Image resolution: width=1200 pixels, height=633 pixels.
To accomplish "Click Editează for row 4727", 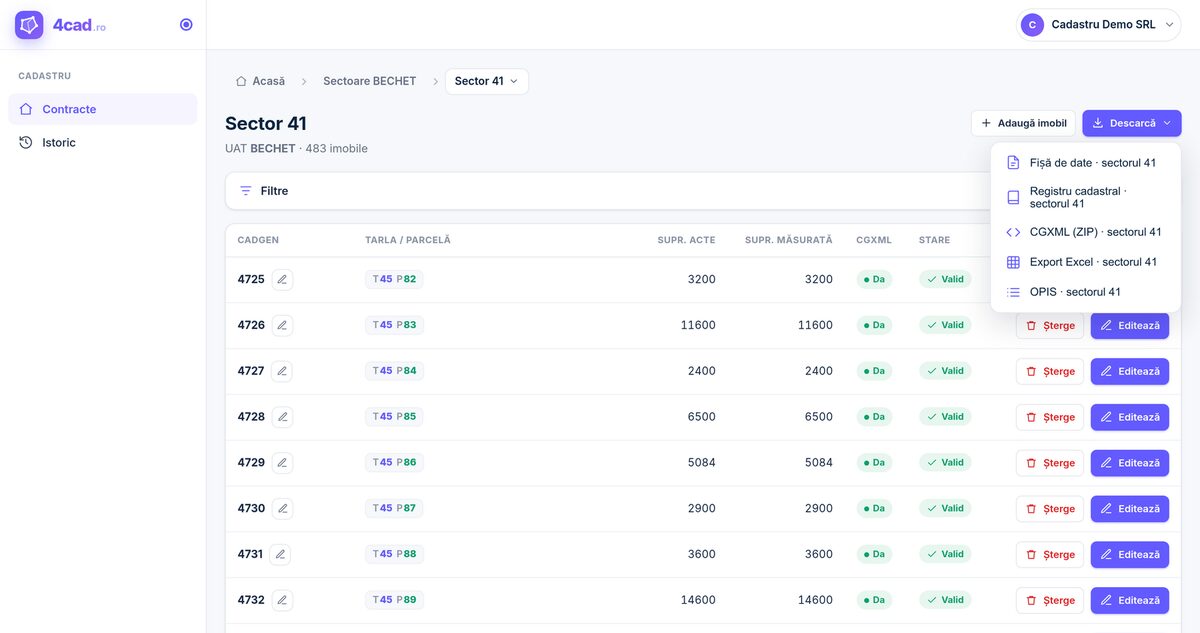I will tap(1130, 371).
